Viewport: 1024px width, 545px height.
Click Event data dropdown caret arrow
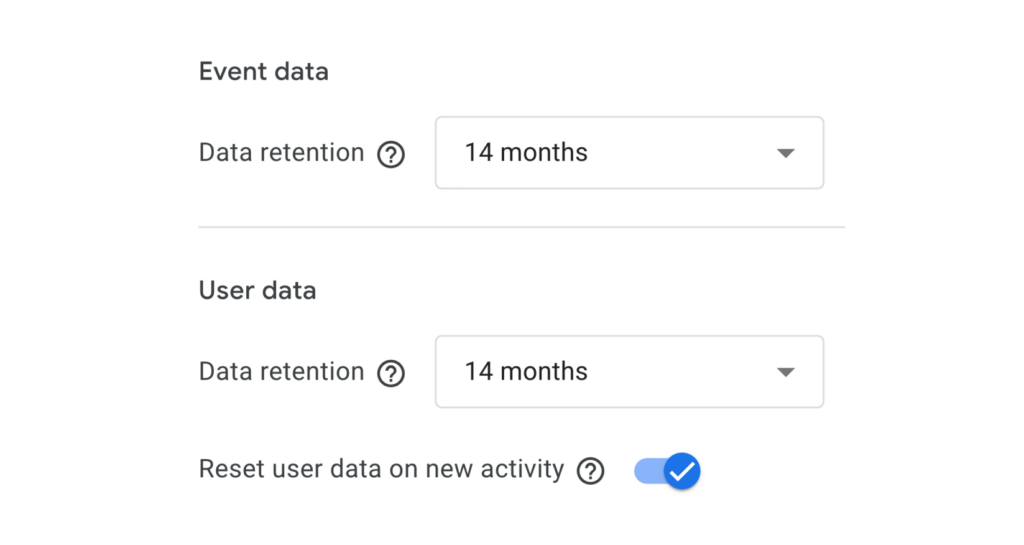pos(786,153)
